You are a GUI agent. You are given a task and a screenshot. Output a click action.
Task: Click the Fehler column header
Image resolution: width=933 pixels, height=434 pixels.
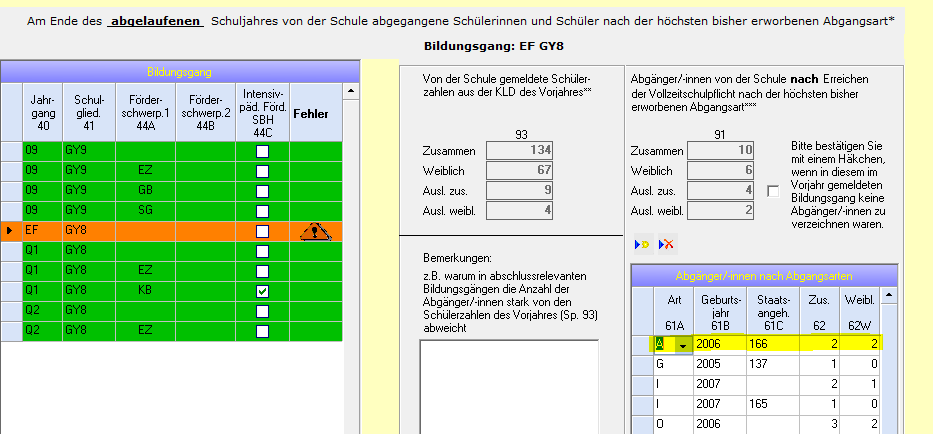point(310,115)
